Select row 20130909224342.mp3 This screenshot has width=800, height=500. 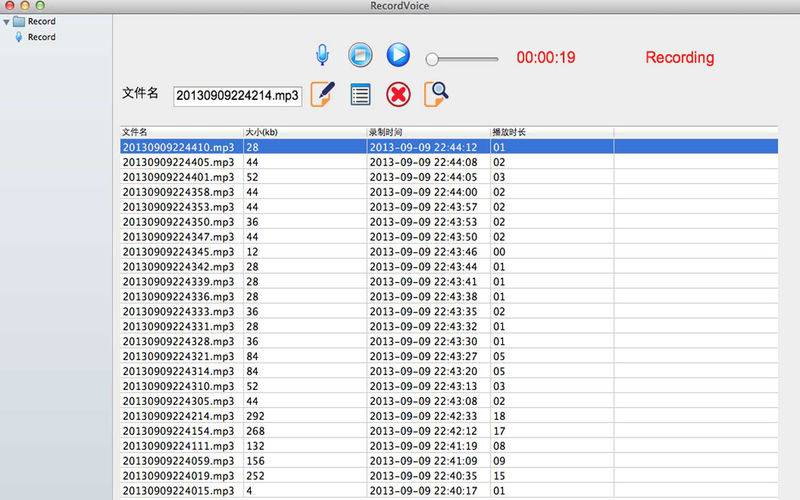coord(449,266)
